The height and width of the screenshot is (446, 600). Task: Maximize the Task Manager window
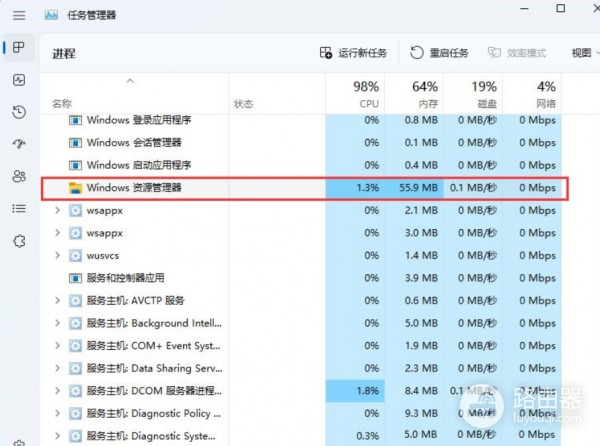pyautogui.click(x=561, y=8)
